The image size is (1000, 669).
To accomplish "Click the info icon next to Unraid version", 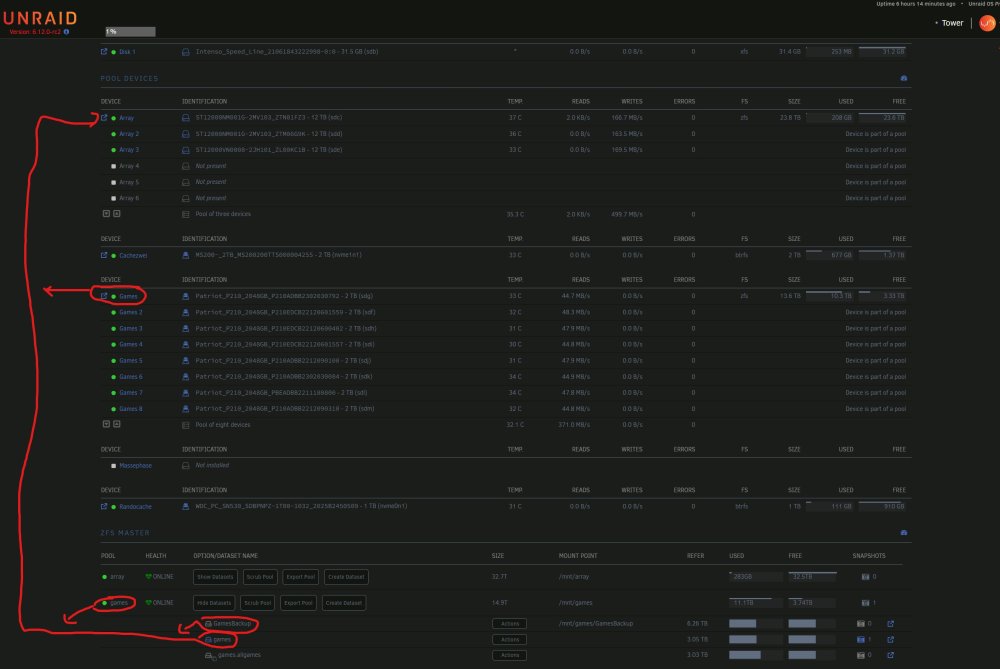I will pos(66,31).
